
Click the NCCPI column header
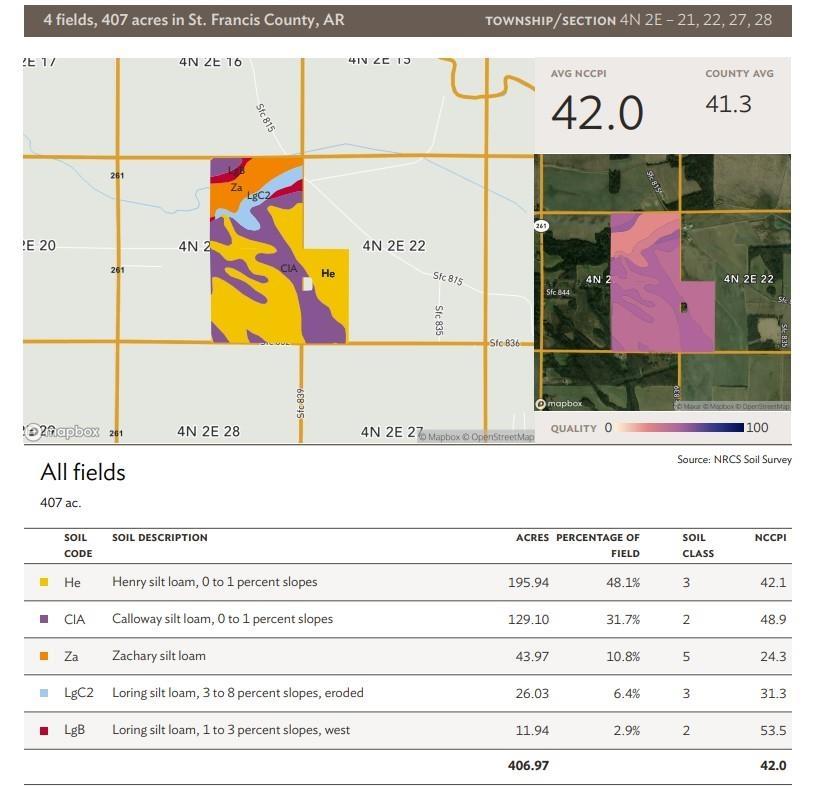pyautogui.click(x=770, y=538)
